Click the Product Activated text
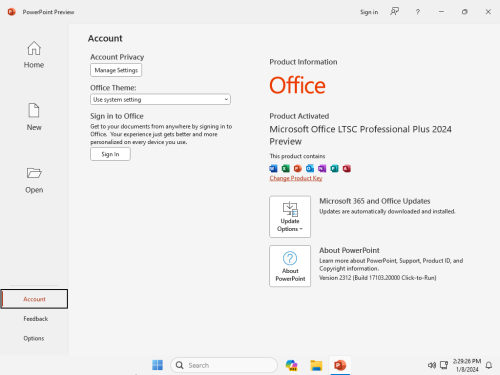This screenshot has width=500, height=375. (x=299, y=116)
